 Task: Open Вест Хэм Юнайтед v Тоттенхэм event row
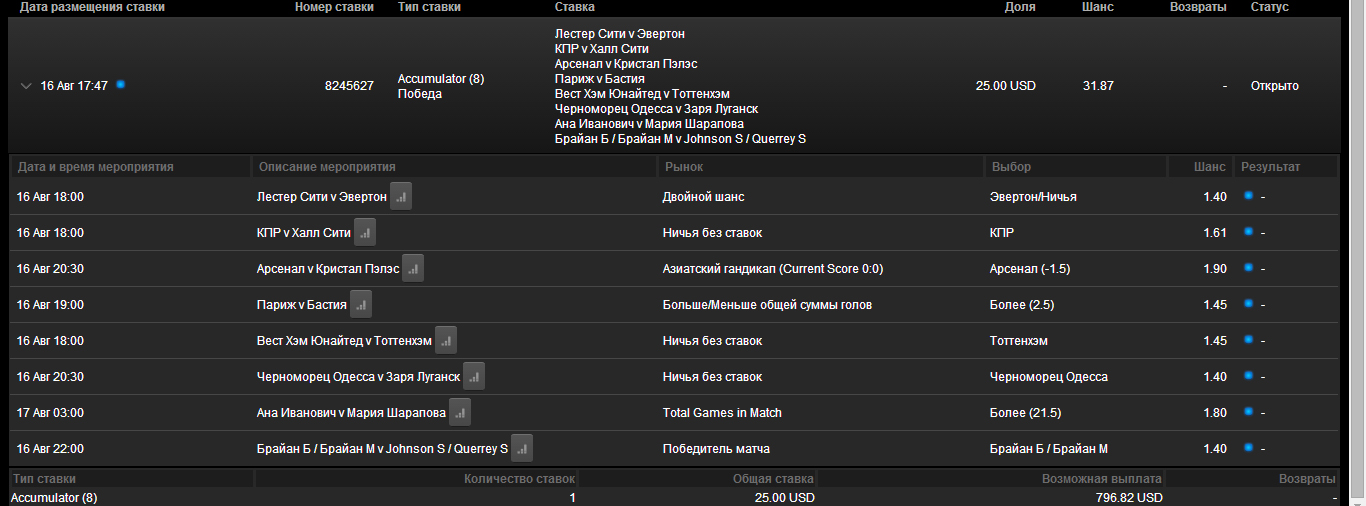tap(345, 341)
